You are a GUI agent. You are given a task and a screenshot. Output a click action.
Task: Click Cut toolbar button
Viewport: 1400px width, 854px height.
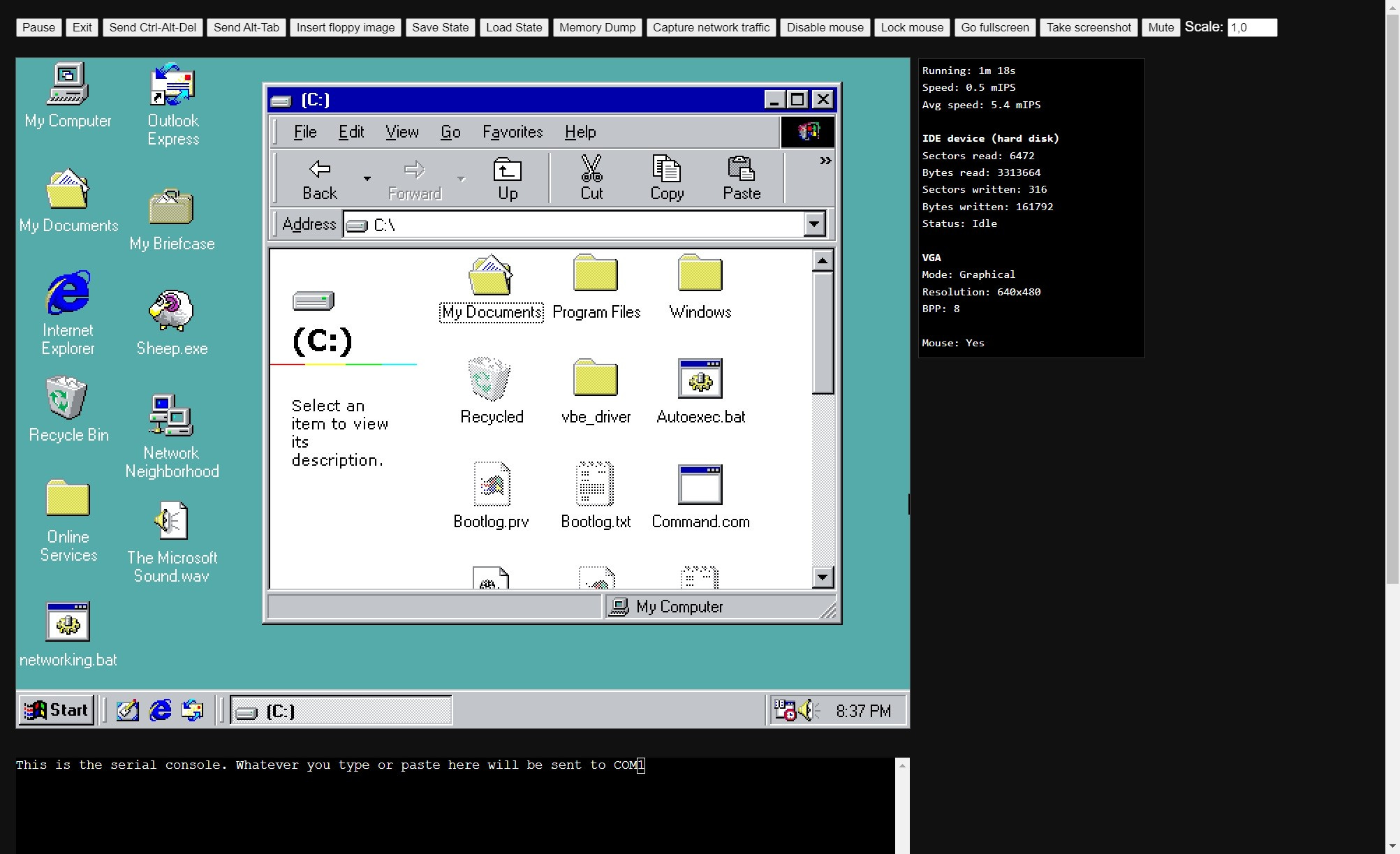click(591, 179)
